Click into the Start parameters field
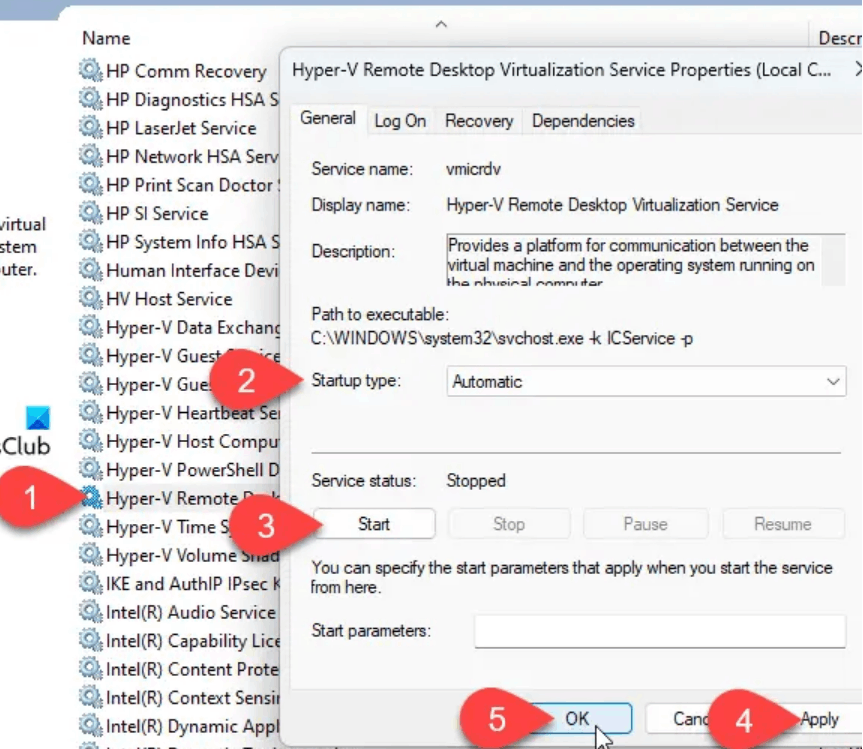 point(660,631)
